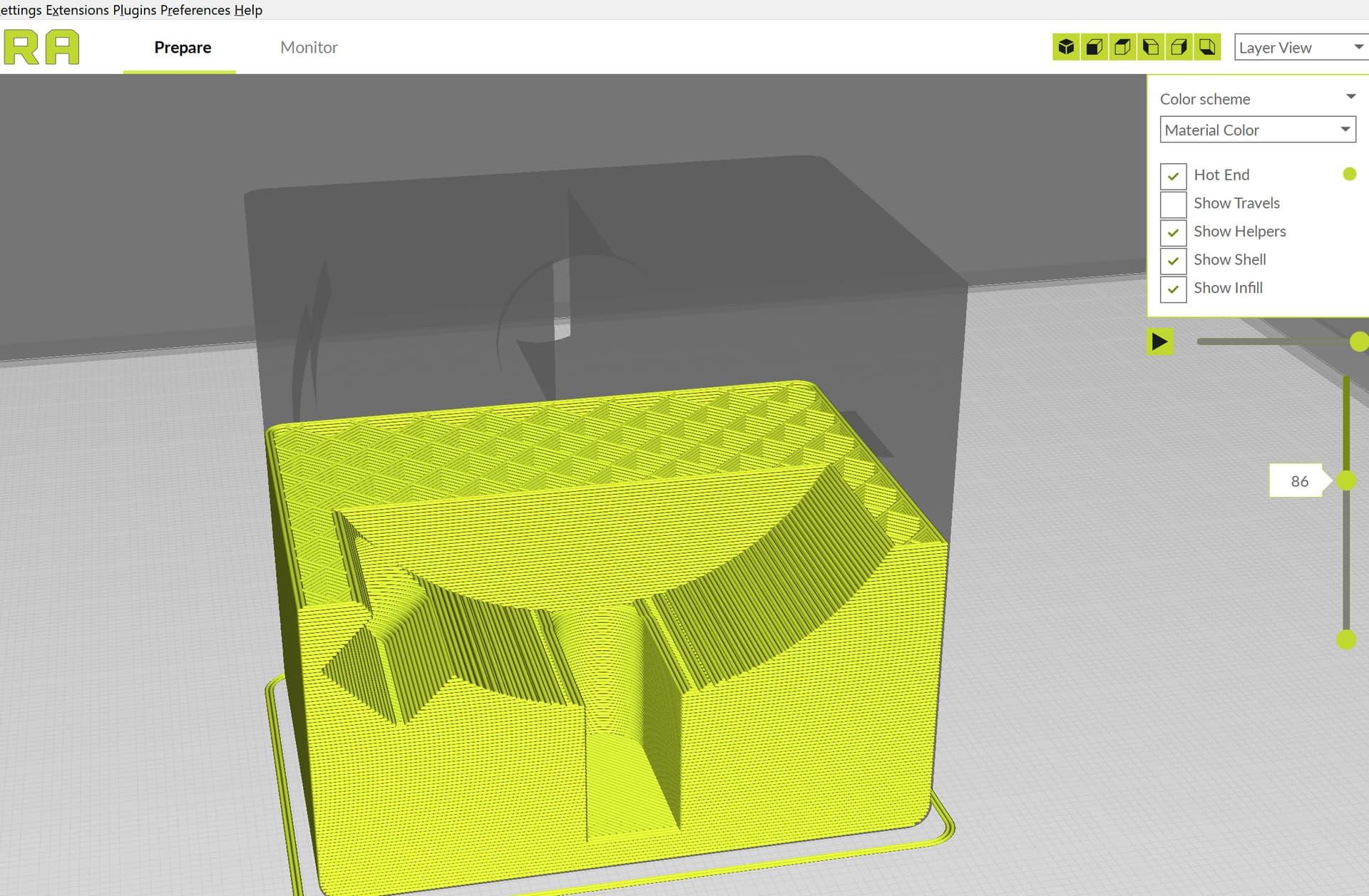
Task: Toggle the Show Infill checkbox
Action: (1173, 289)
